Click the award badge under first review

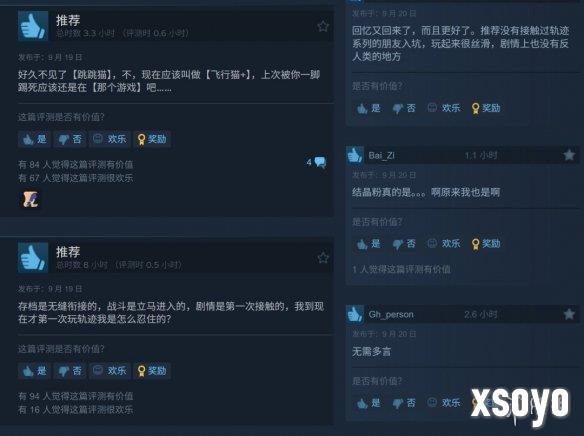(31, 200)
